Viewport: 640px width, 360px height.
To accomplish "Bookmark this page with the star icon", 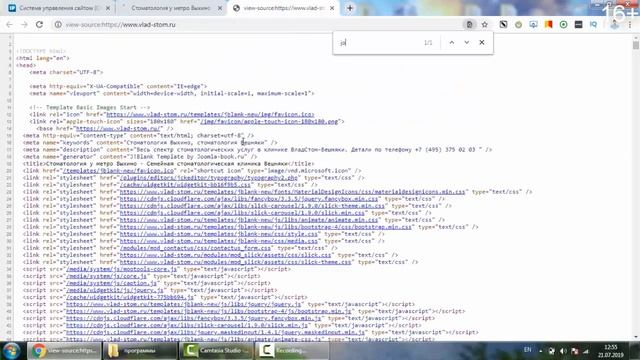I will [484, 24].
